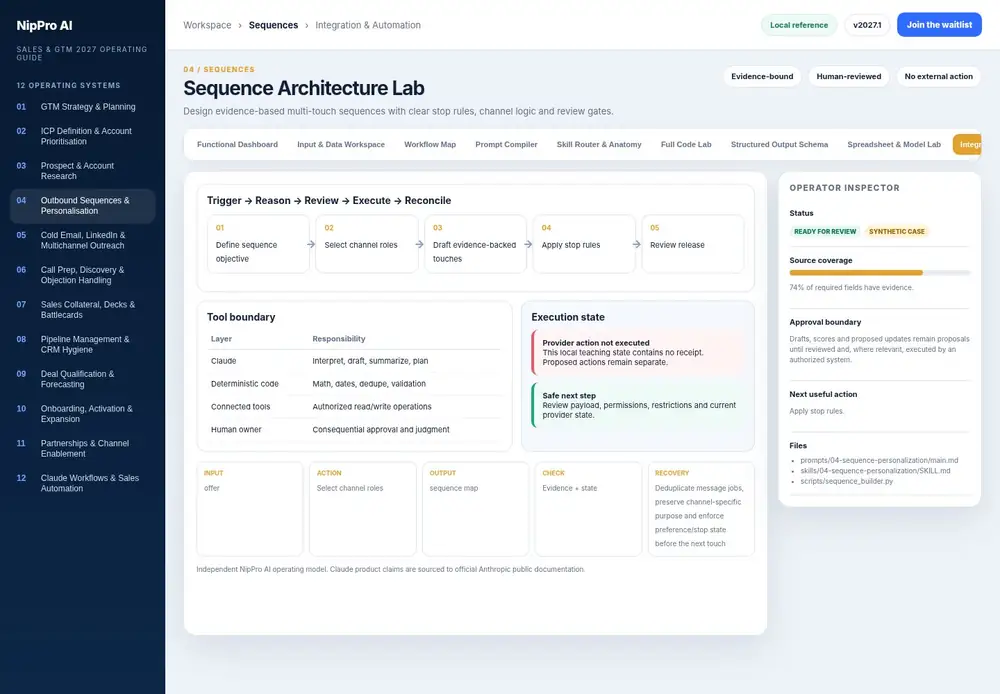Viewport: 1000px width, 694px height.
Task: Click the CHECK Evidence + state card
Action: coord(588,509)
